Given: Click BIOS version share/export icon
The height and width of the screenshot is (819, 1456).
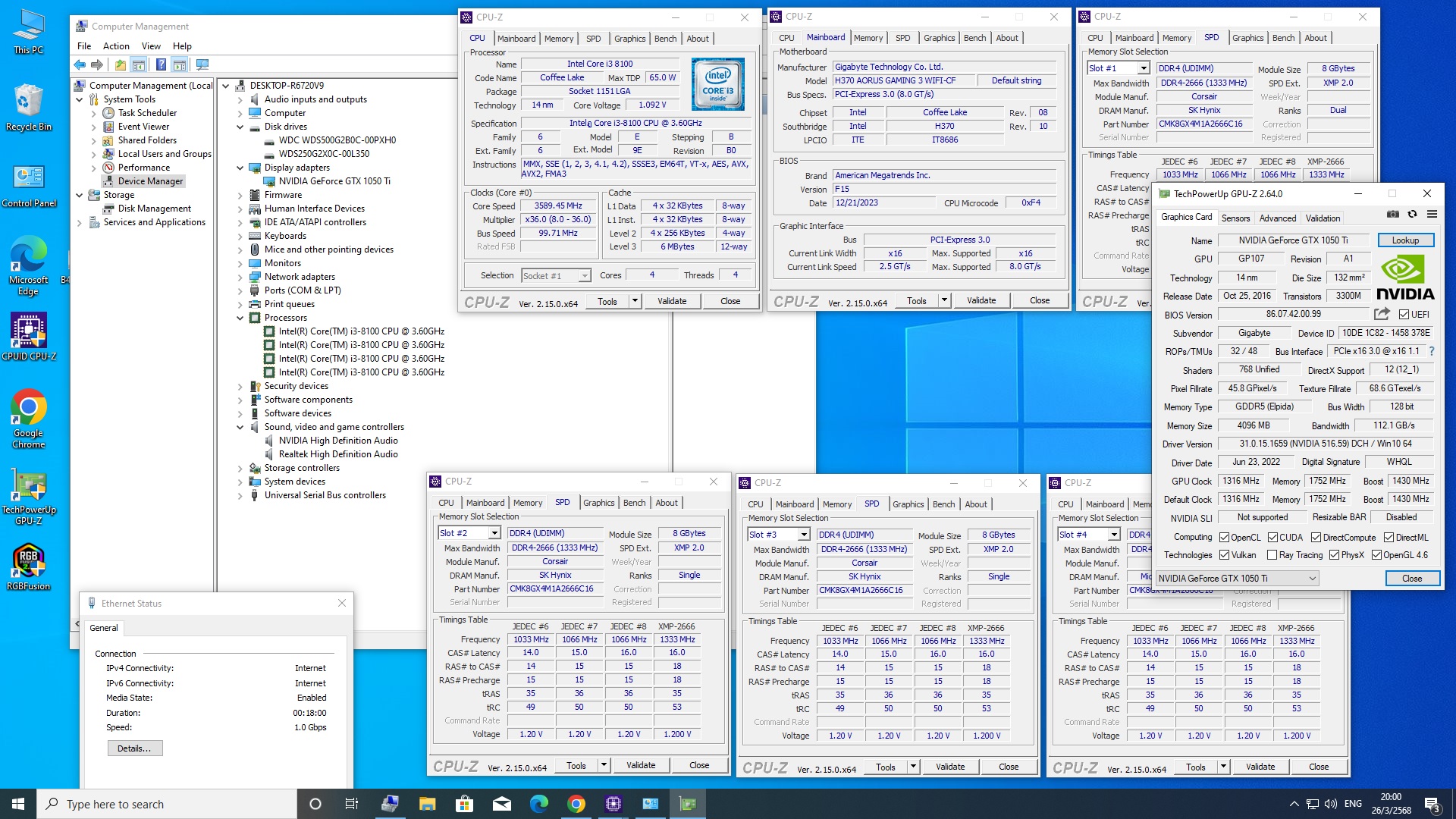Looking at the screenshot, I should [x=1382, y=314].
